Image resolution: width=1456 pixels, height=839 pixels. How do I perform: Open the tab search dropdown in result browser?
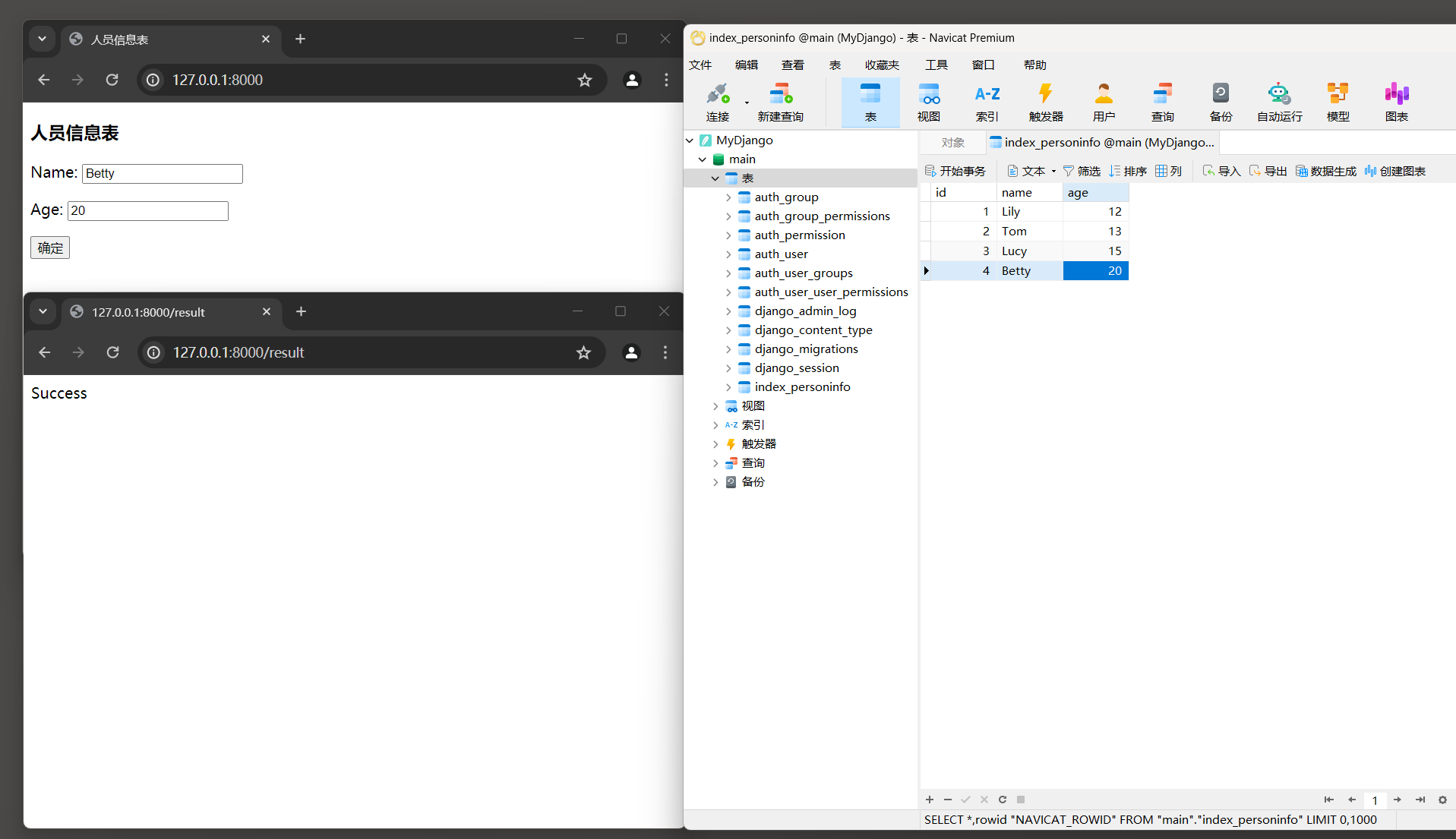click(x=43, y=311)
